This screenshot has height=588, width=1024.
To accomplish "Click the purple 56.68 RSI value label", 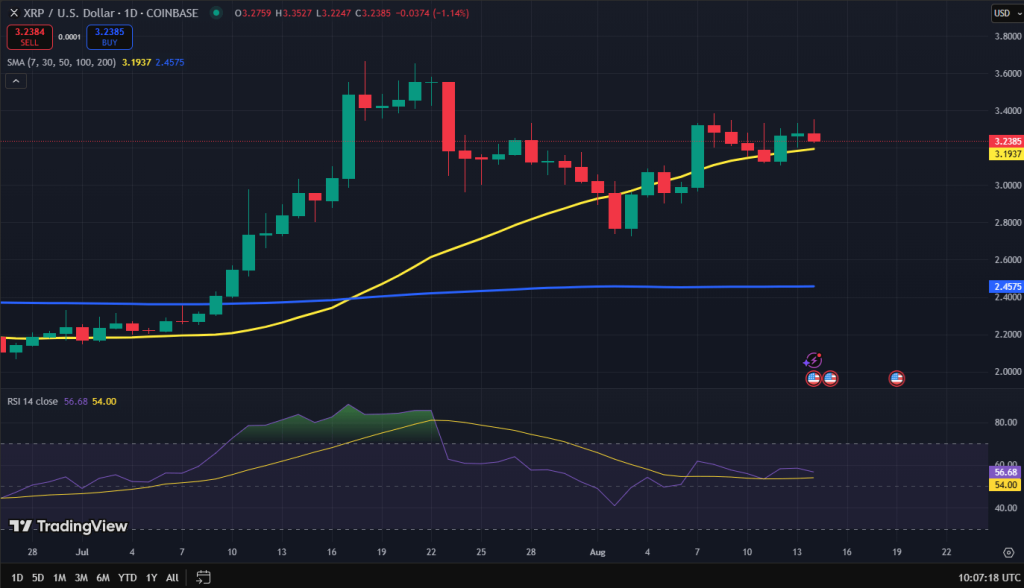I will pos(1005,472).
